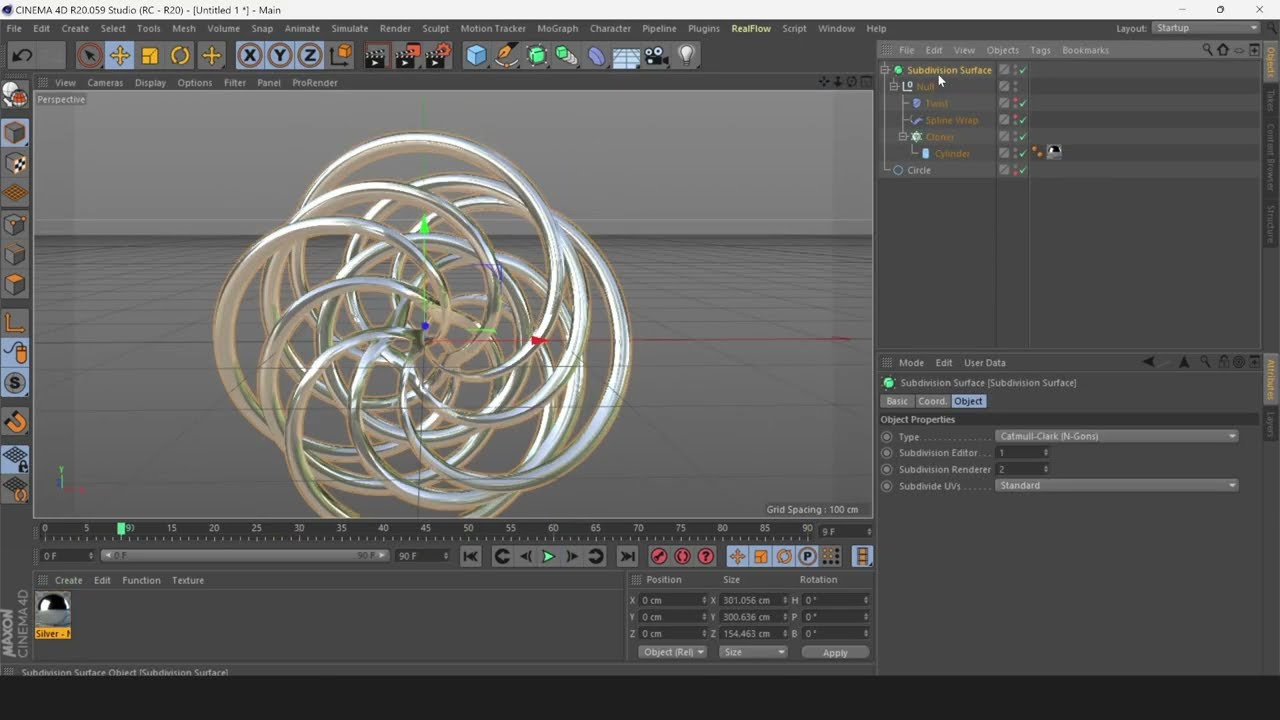Image resolution: width=1280 pixels, height=720 pixels.
Task: Open the Coord. attributes tab
Action: [932, 401]
